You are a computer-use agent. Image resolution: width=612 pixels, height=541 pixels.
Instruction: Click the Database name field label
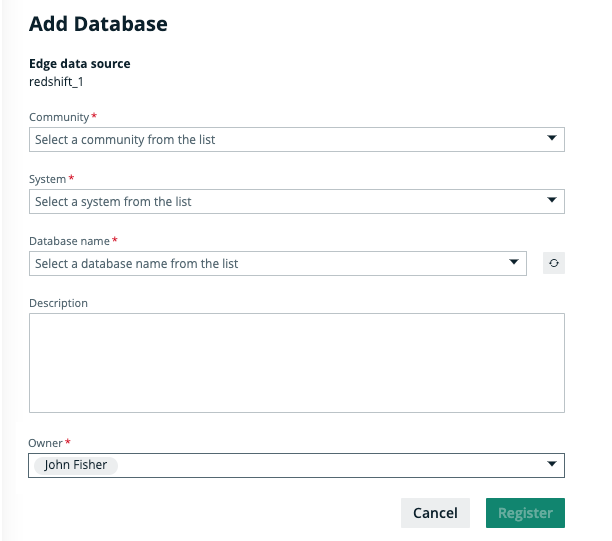[x=70, y=241]
